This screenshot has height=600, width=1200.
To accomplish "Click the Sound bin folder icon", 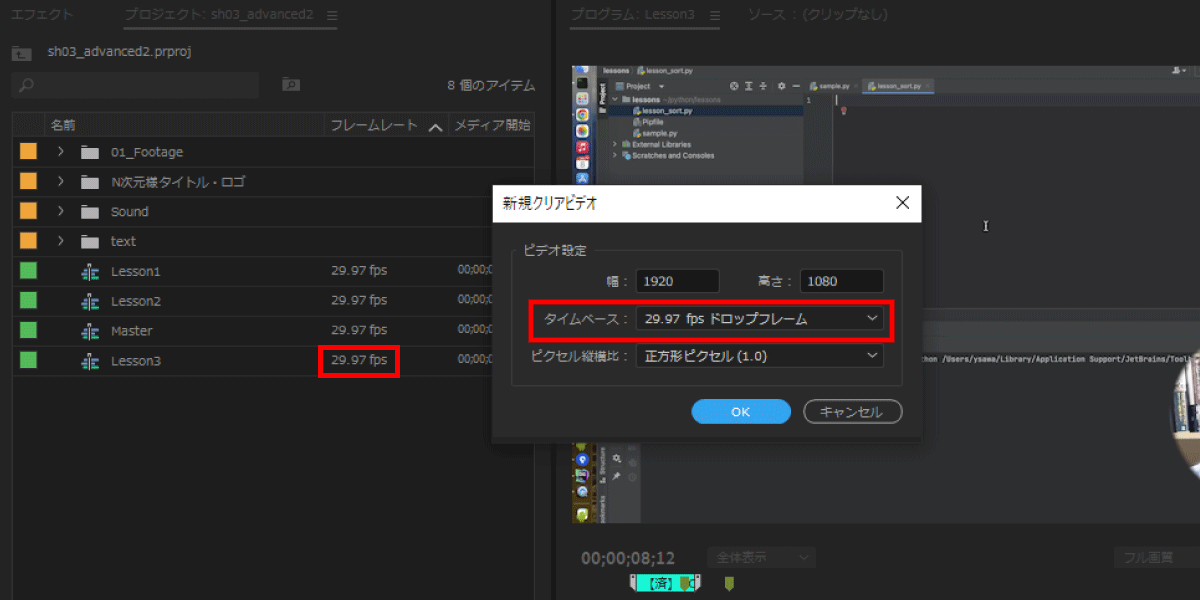I will [x=90, y=212].
